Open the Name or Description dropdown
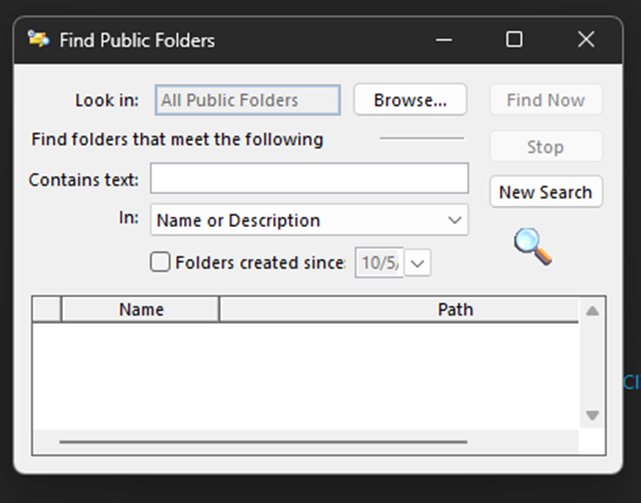The width and height of the screenshot is (641, 503). pyautogui.click(x=309, y=220)
